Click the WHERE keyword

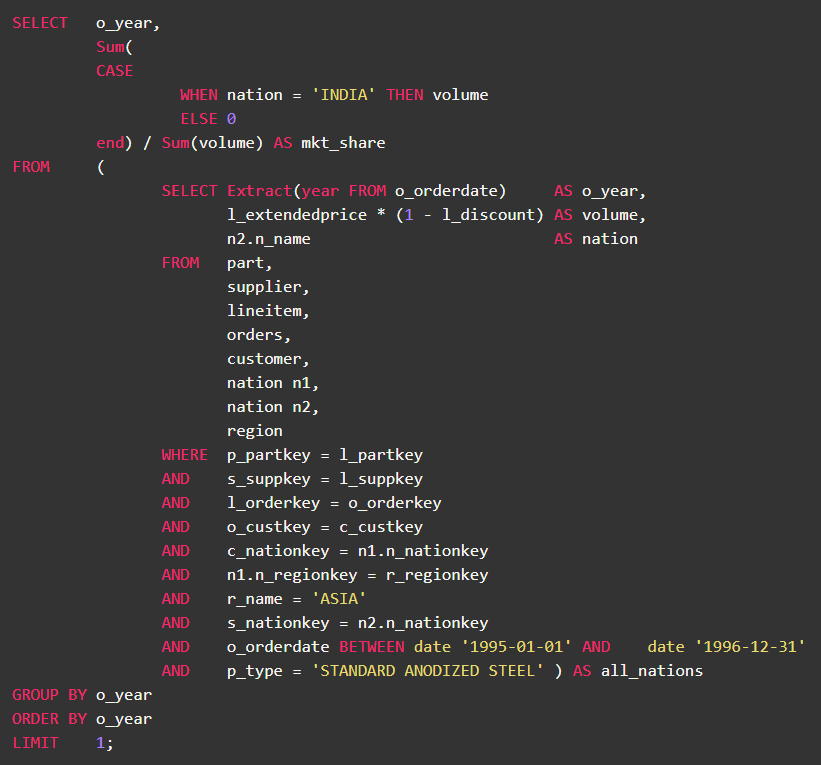click(185, 454)
